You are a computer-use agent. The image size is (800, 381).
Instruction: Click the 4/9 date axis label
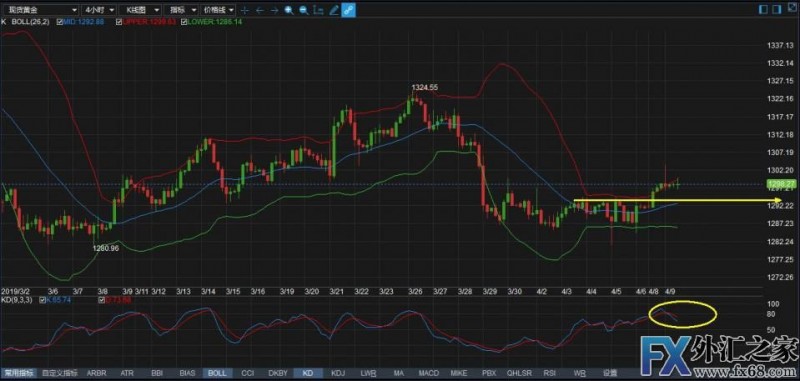point(670,291)
